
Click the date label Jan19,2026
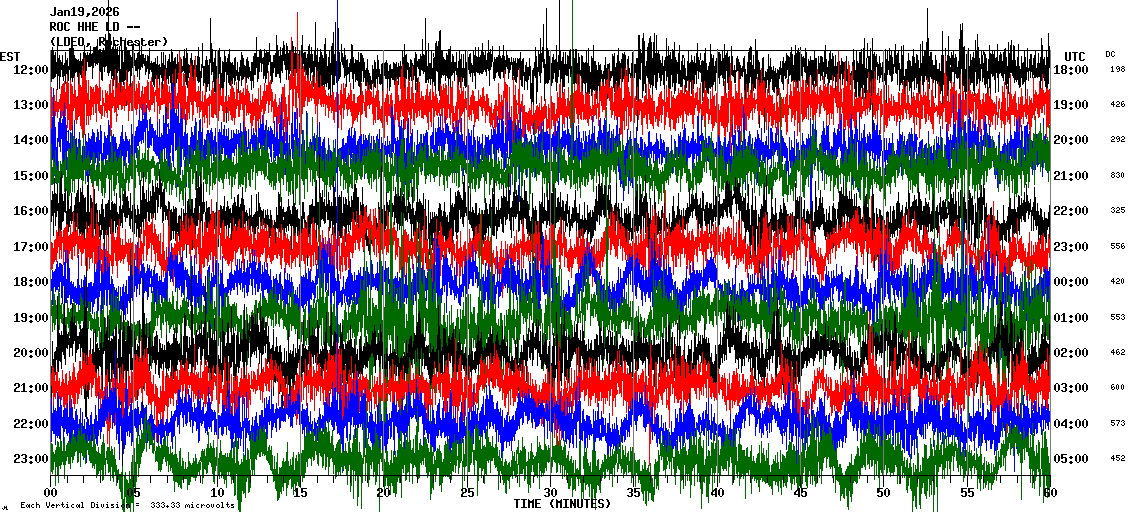[84, 12]
